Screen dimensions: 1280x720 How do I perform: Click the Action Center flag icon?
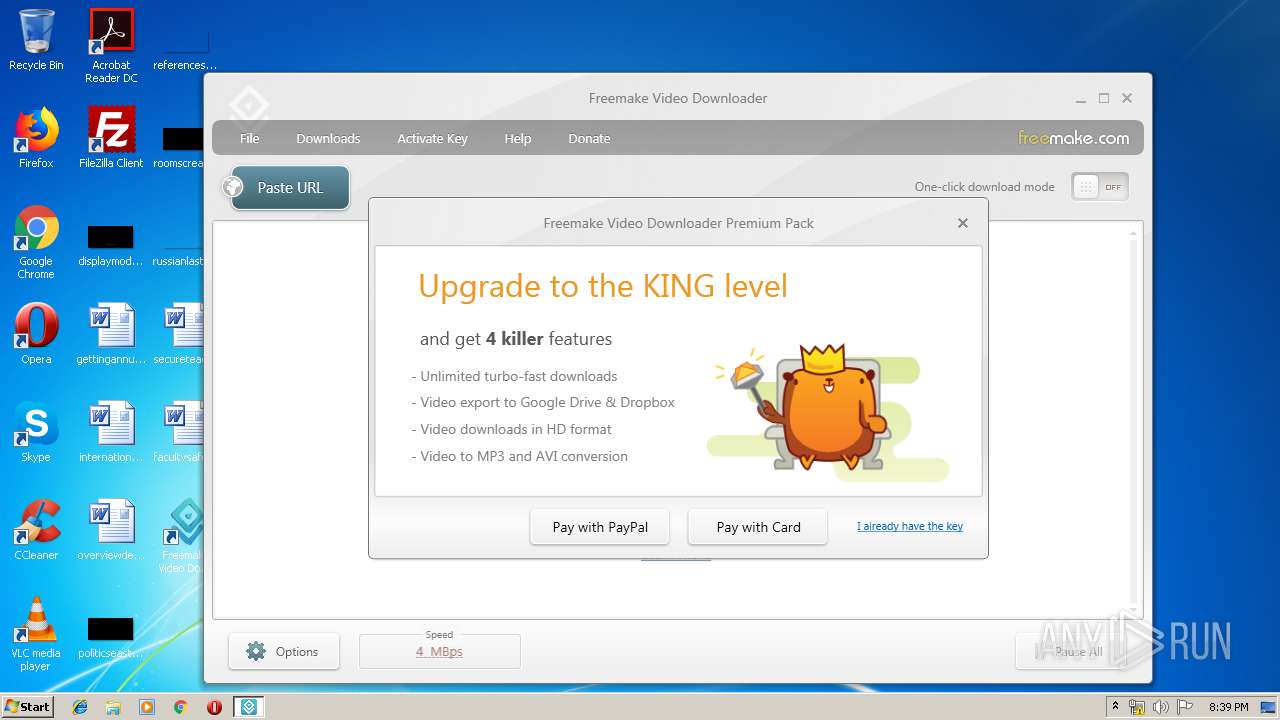[x=1183, y=707]
